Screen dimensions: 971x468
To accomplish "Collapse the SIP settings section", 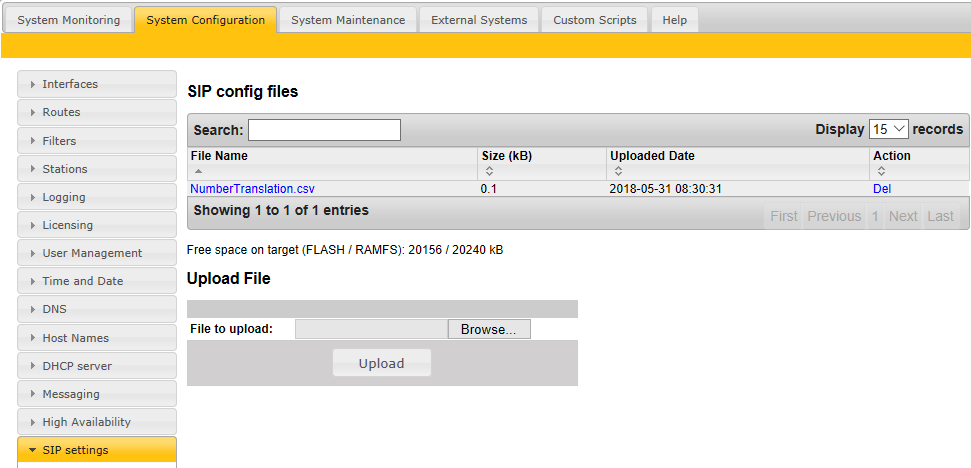I will pos(97,450).
